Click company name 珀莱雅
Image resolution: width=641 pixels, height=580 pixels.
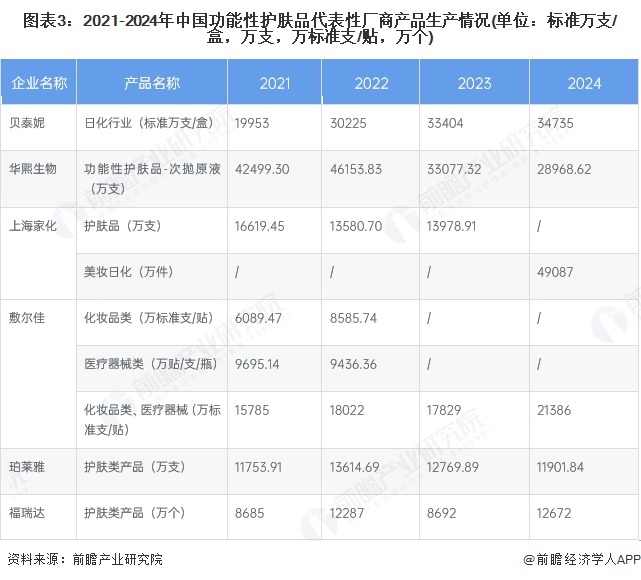[27, 467]
